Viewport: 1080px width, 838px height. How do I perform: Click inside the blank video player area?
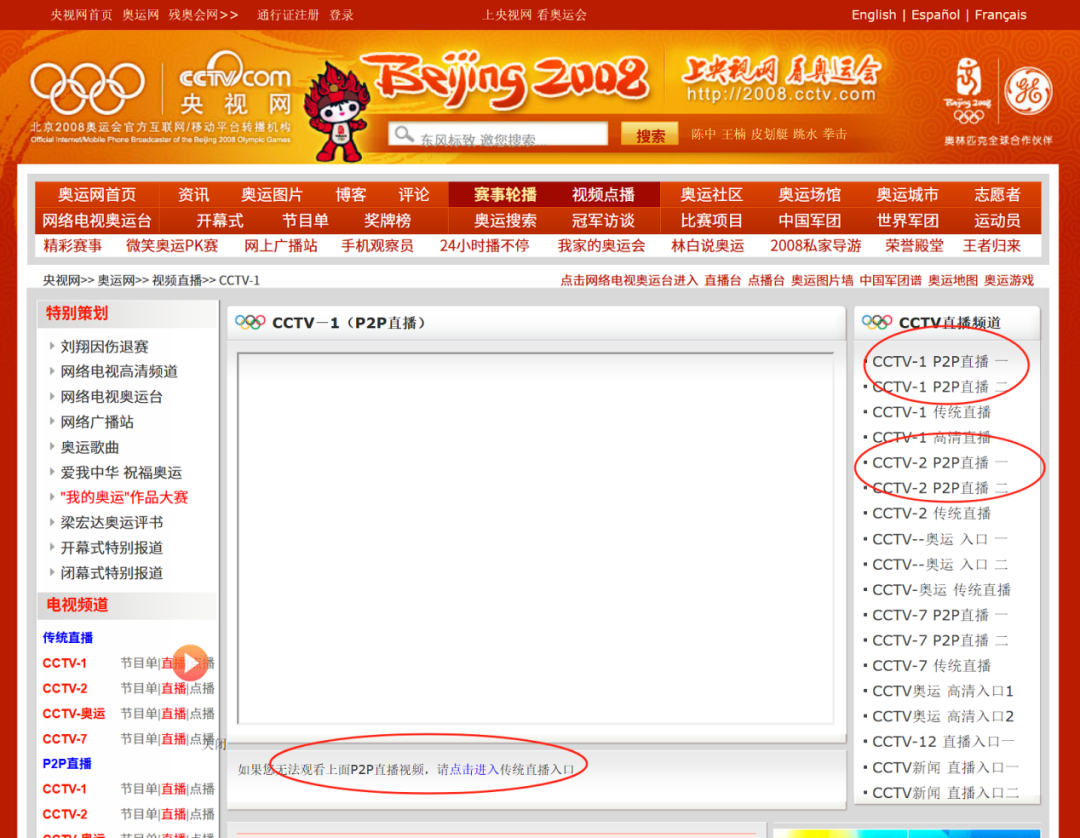click(535, 537)
